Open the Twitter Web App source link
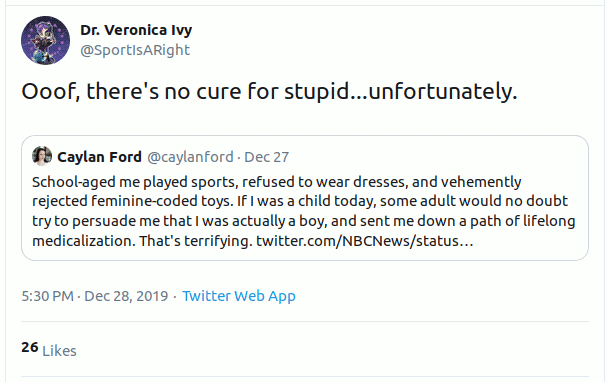This screenshot has width=609, height=382. [x=239, y=296]
